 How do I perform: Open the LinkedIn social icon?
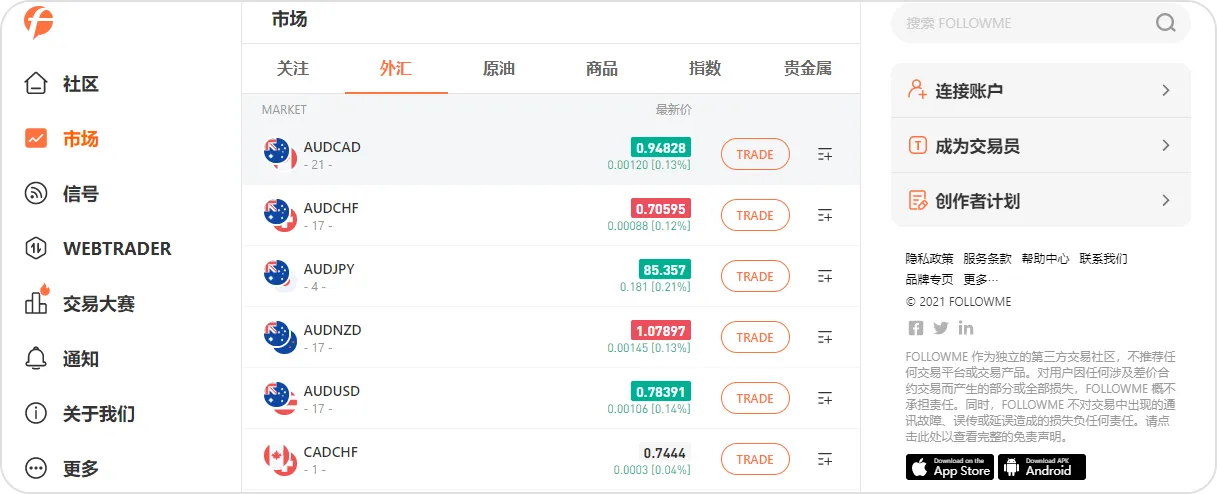pos(966,327)
